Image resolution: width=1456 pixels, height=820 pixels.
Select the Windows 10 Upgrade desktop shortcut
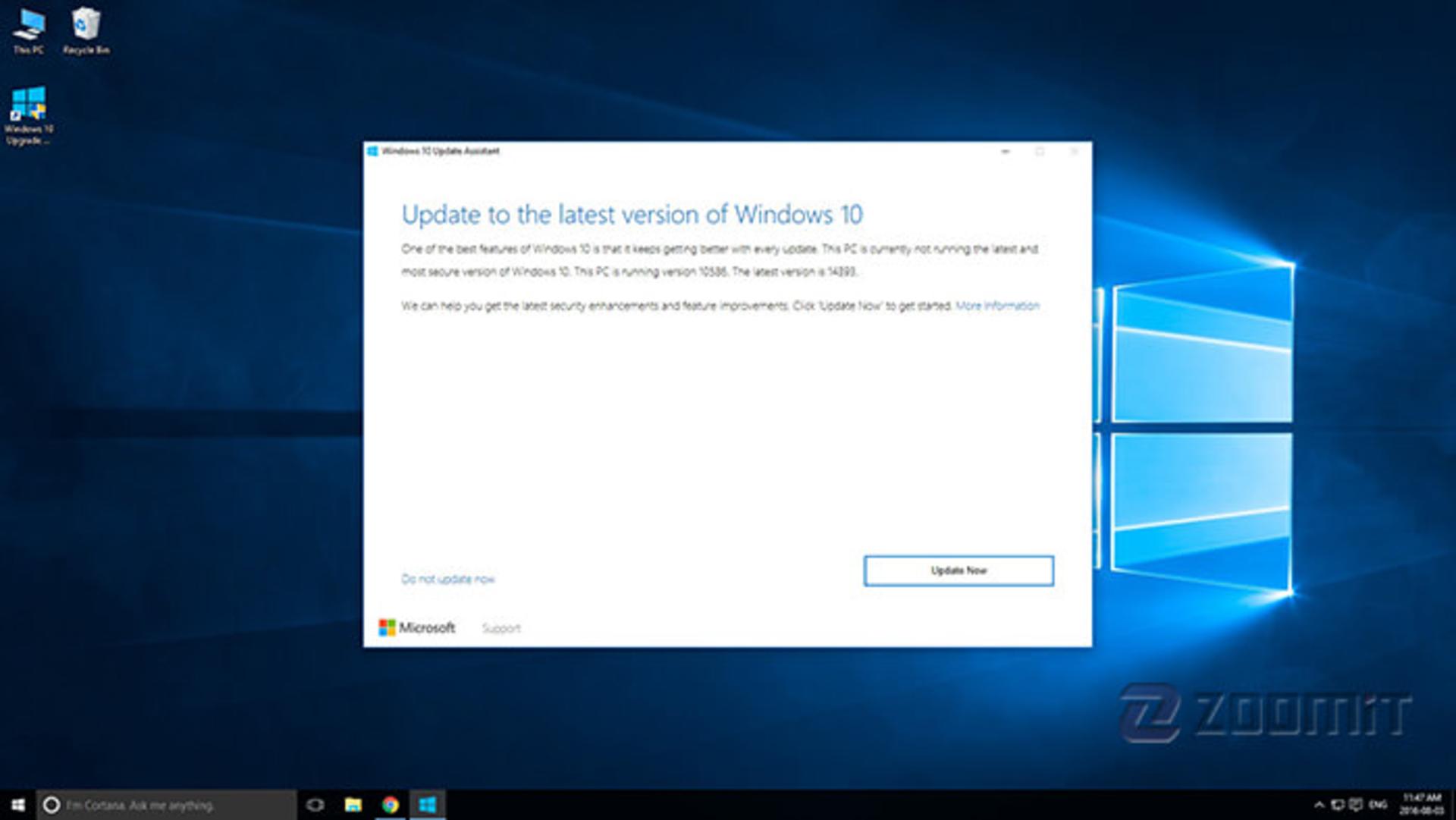pyautogui.click(x=29, y=115)
